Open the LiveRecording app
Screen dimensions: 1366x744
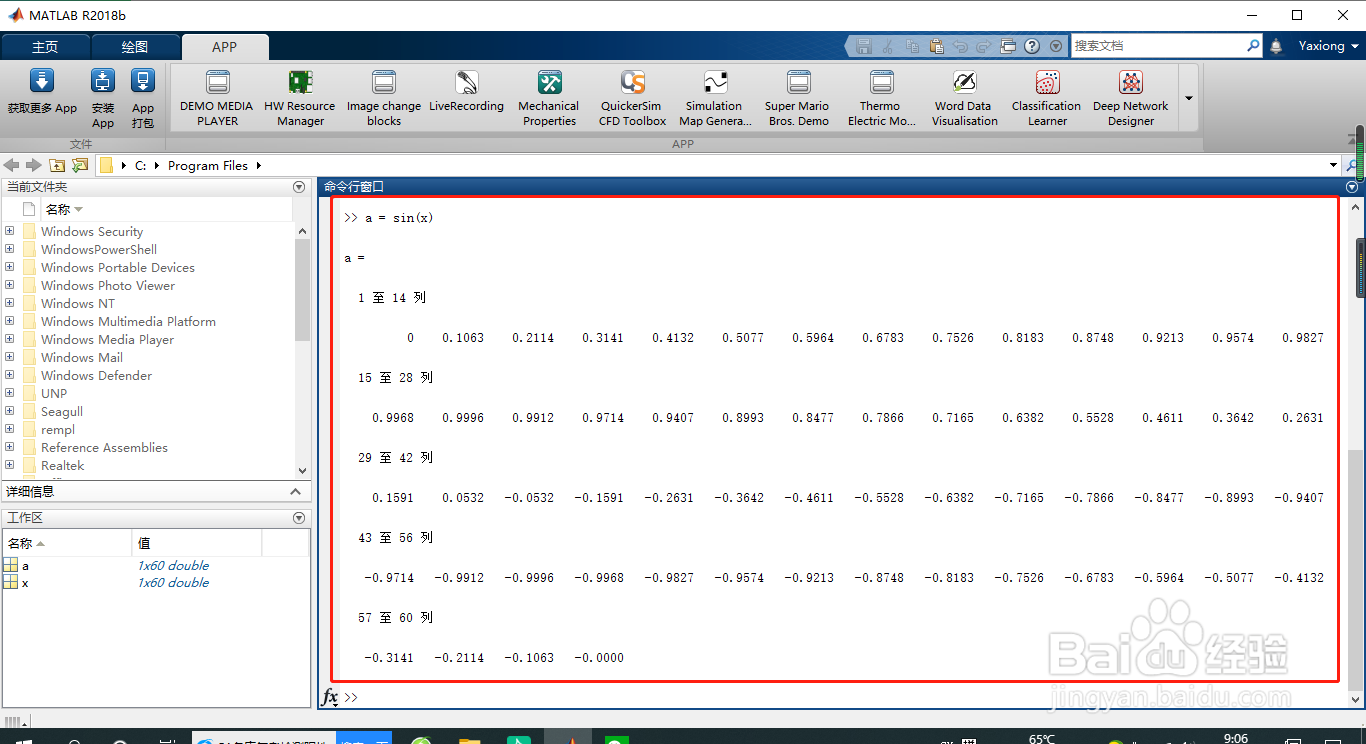(466, 91)
